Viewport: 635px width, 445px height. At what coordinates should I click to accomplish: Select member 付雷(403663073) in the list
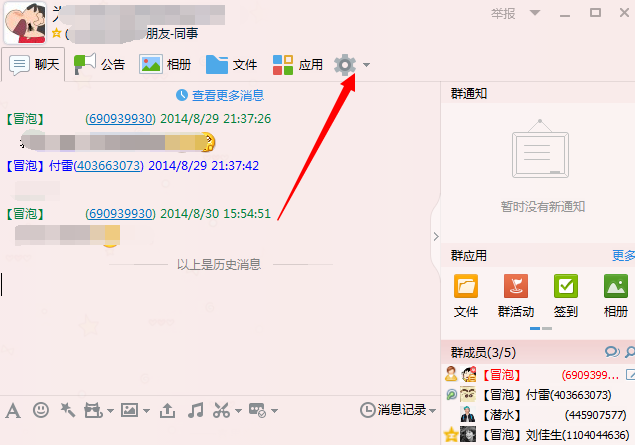tap(538, 394)
